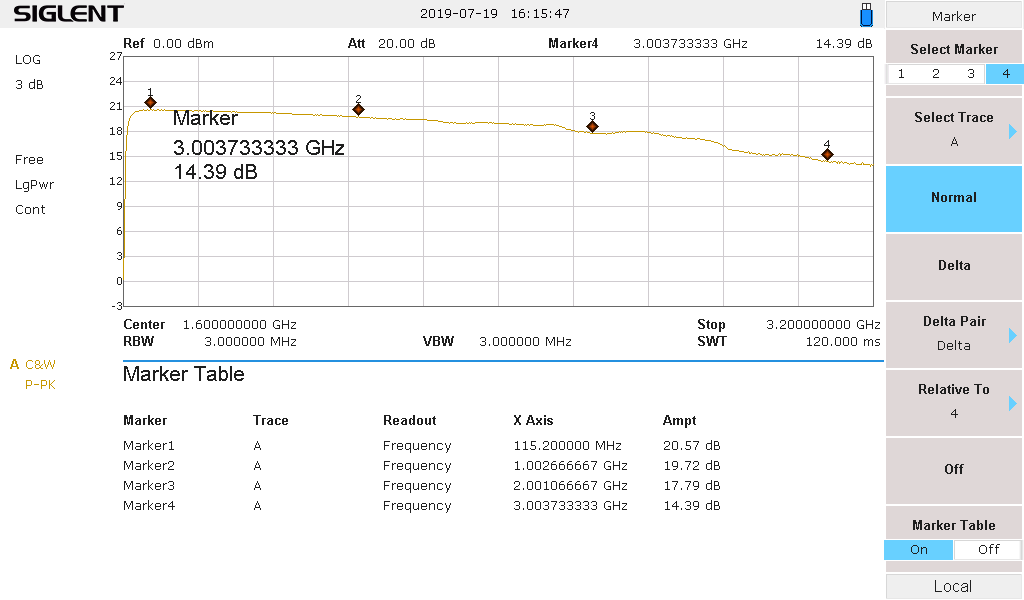
Task: Choose the Normal marker mode
Action: 953,198
